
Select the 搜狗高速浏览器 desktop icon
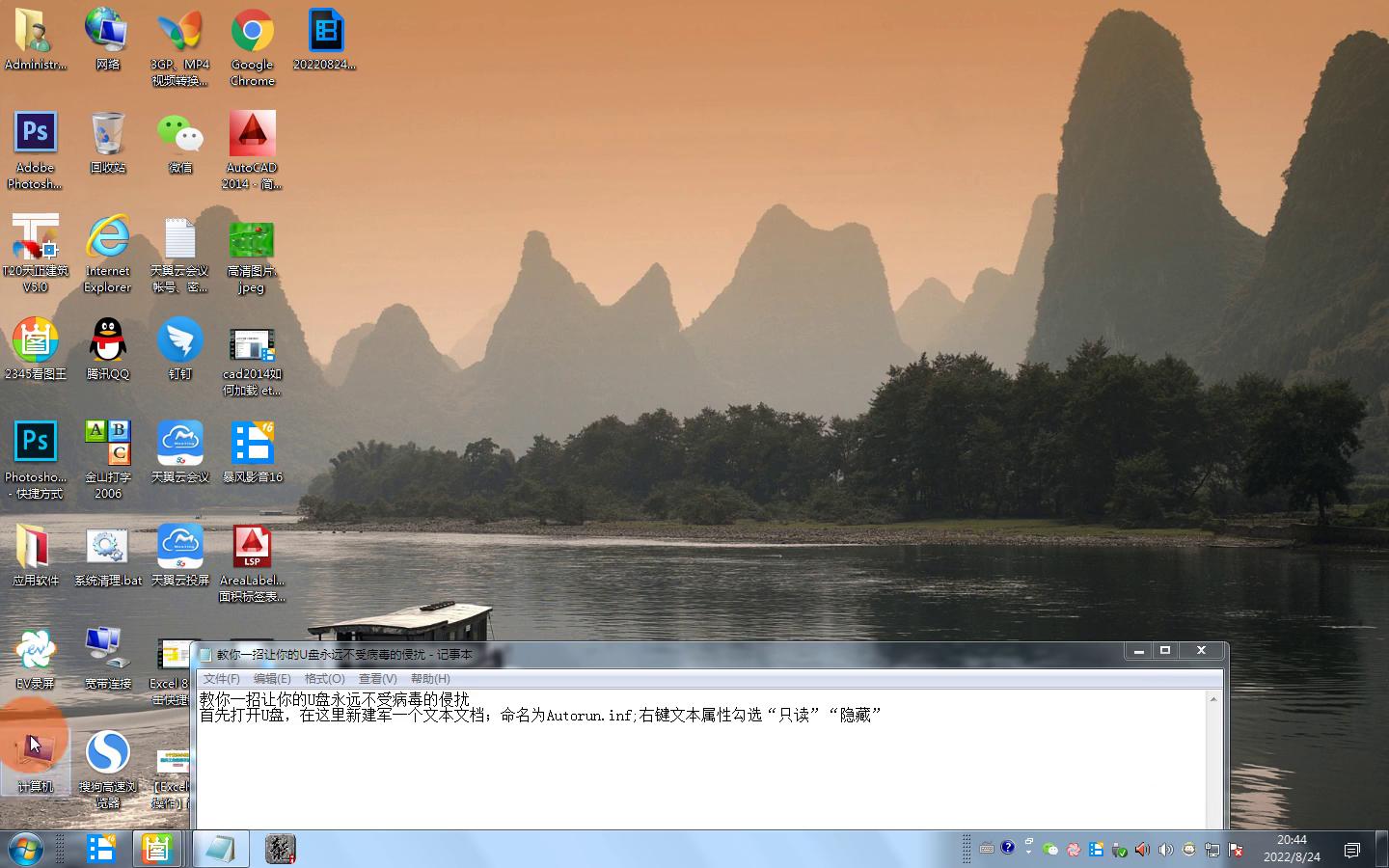[107, 754]
